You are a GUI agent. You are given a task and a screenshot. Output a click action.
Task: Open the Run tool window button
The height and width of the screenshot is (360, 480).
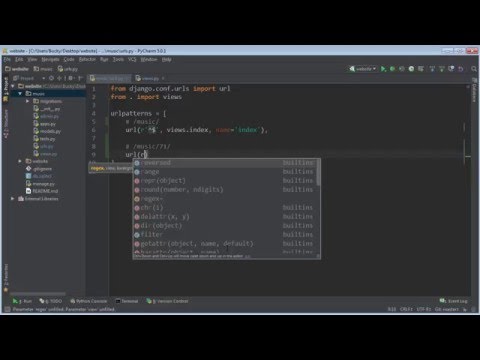click(22, 301)
